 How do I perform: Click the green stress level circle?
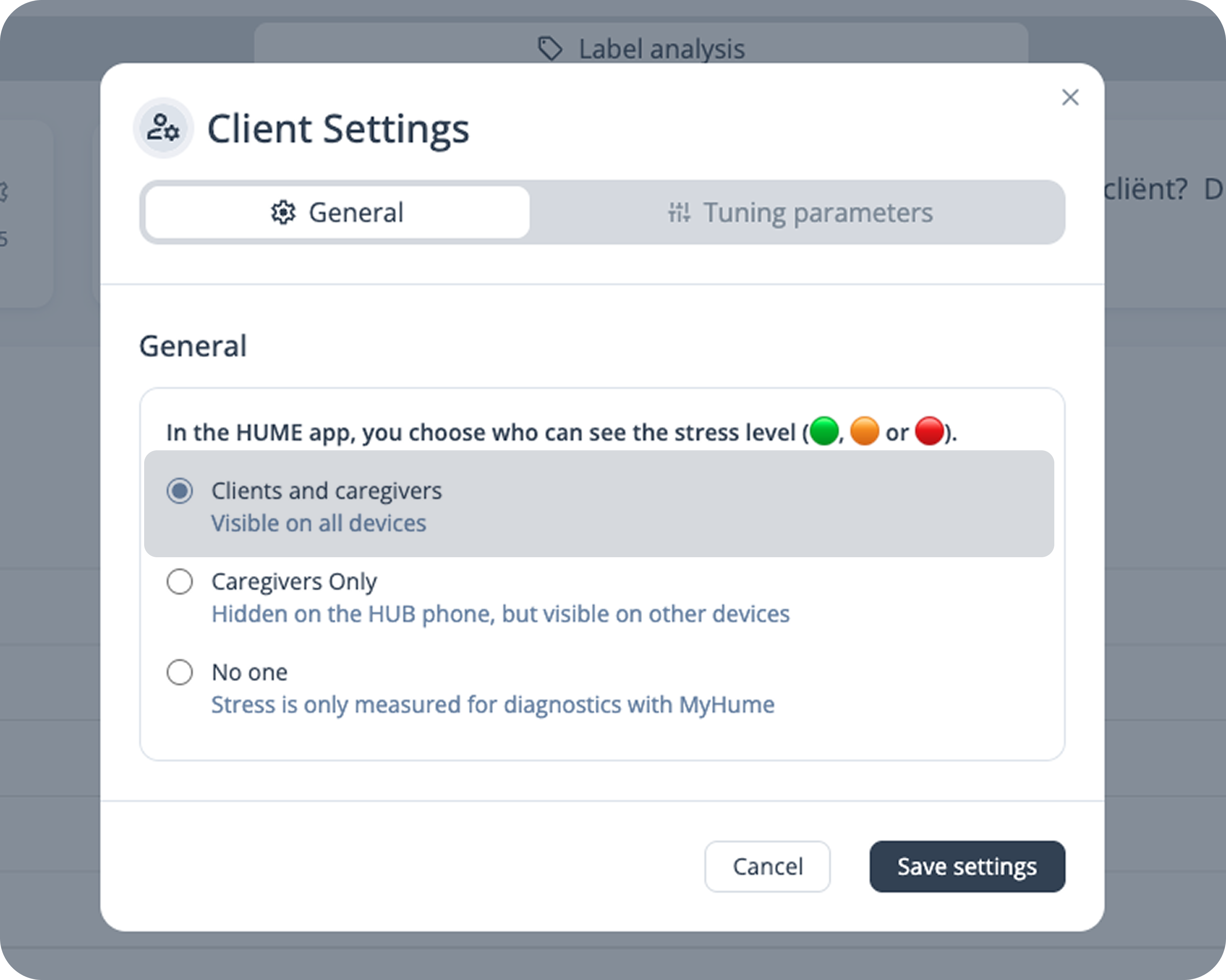point(824,431)
